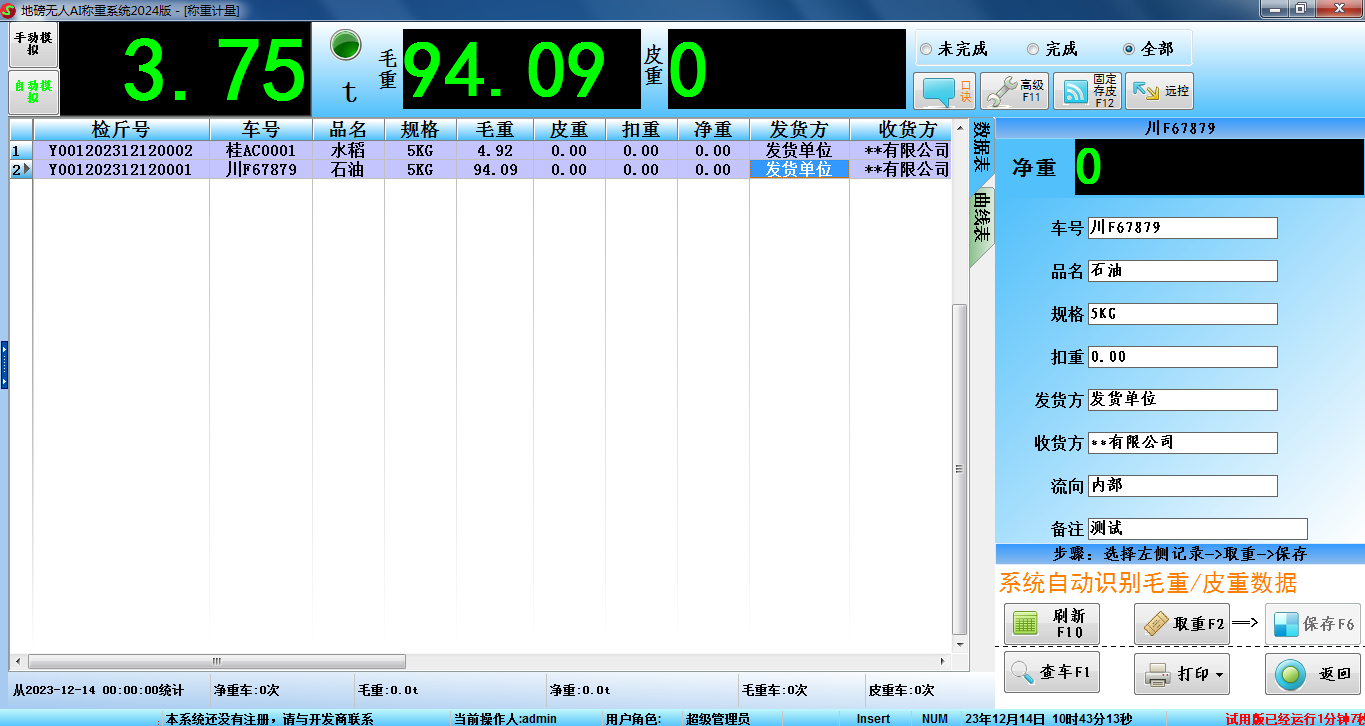Click the 刷新 F10 refresh button

1051,624
